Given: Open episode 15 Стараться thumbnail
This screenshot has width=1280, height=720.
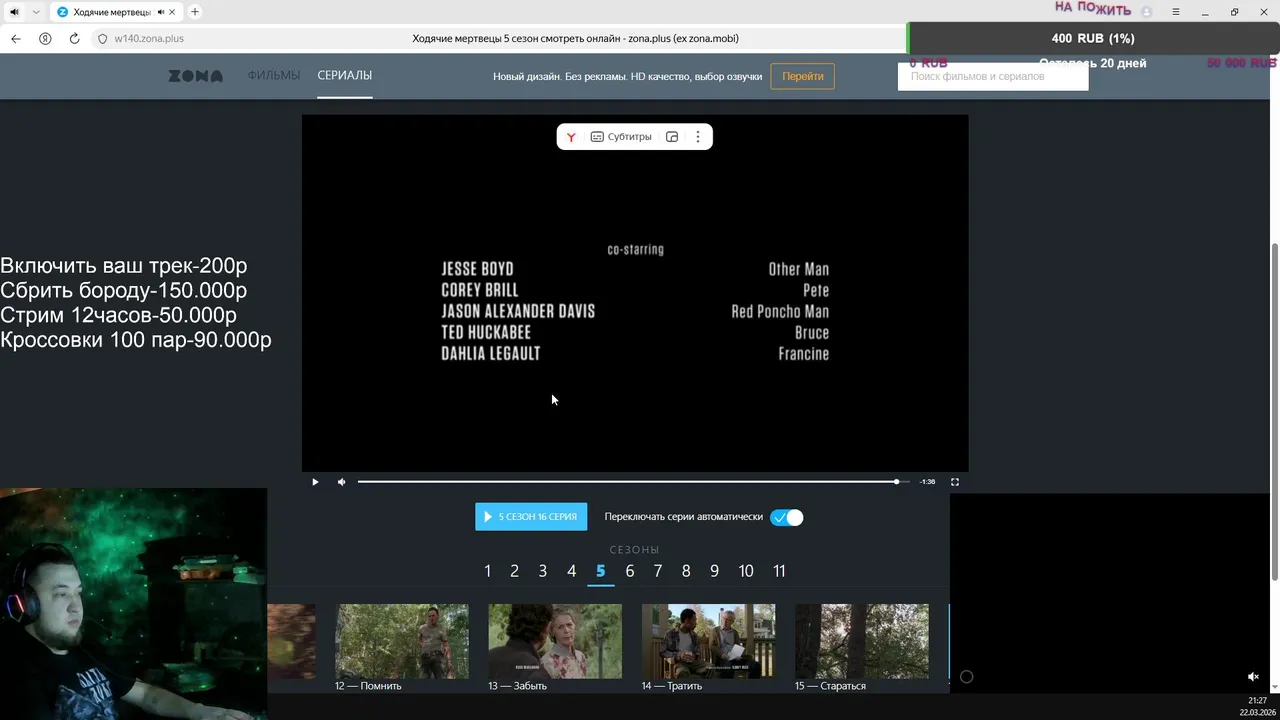Looking at the screenshot, I should point(862,641).
